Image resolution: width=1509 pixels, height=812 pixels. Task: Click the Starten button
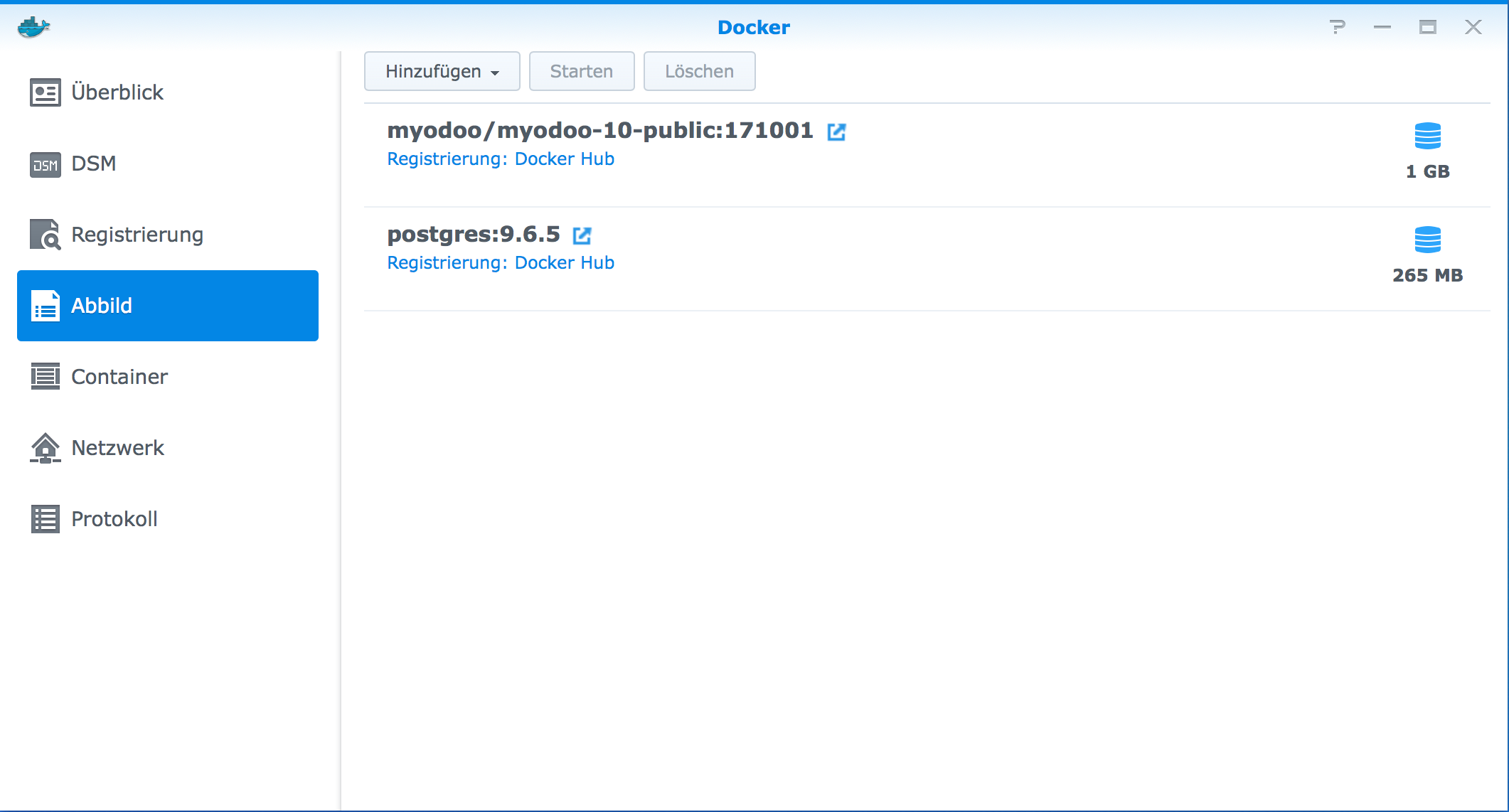(x=581, y=71)
